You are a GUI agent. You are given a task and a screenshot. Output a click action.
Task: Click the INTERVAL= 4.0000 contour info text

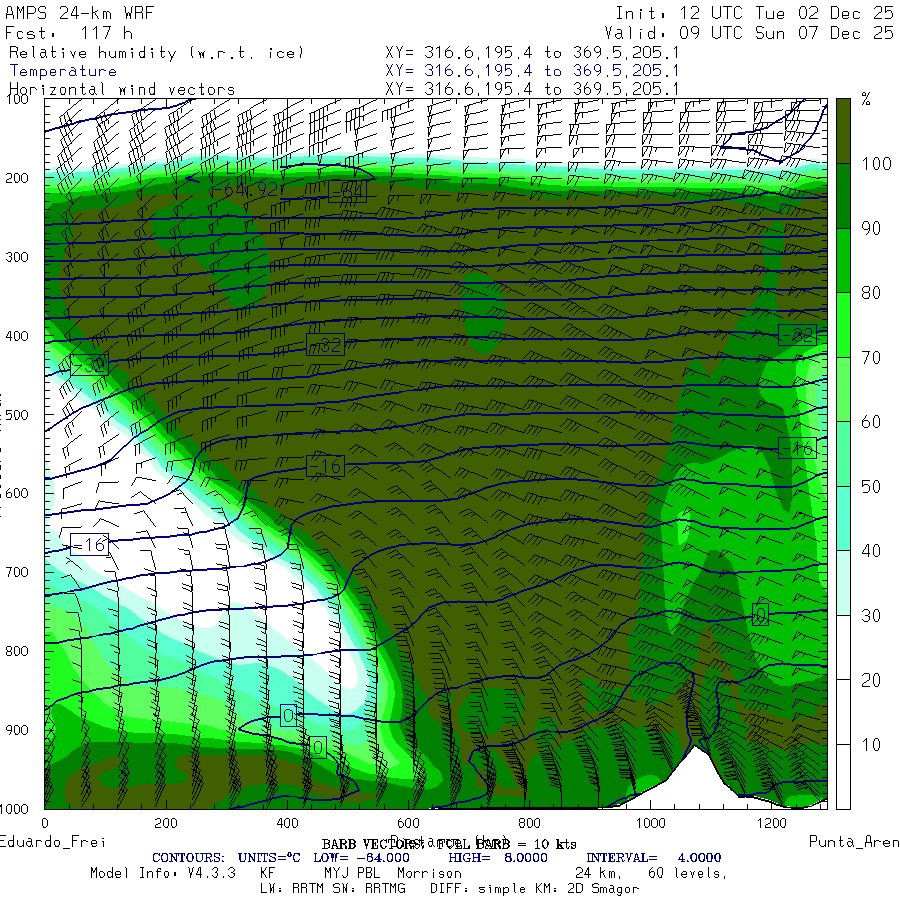tap(653, 858)
